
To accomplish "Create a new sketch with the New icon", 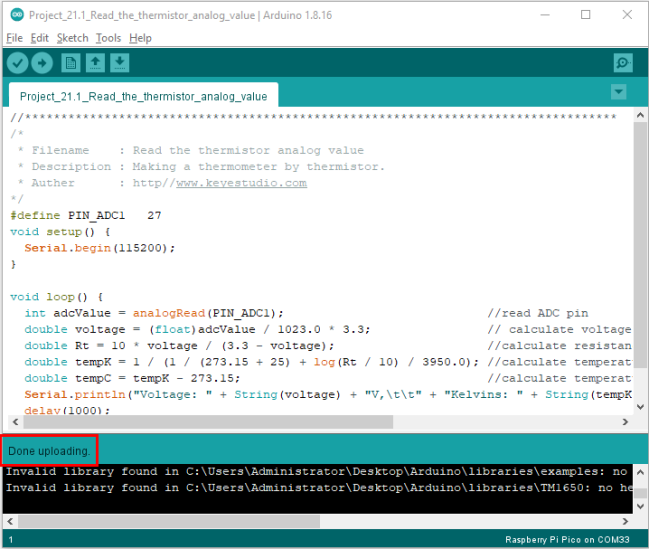I will (70, 63).
